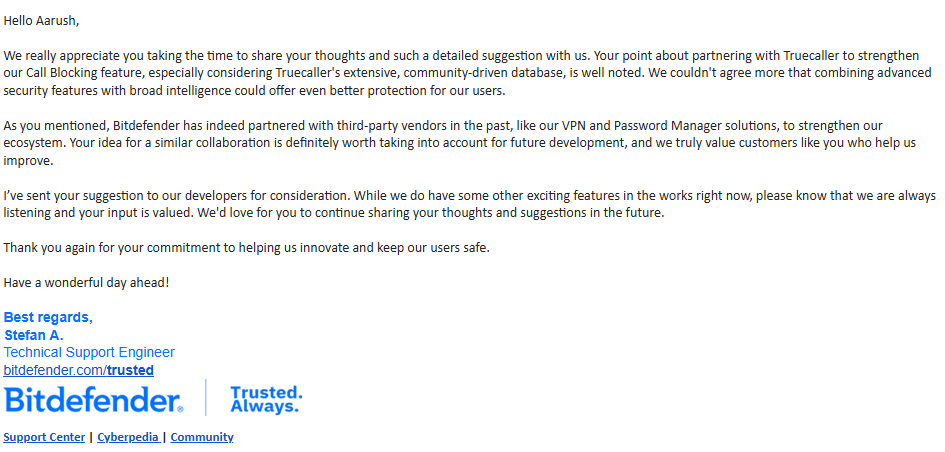The height and width of the screenshot is (452, 945).
Task: Click the vertical divider beside the Bitdefender logo
Action: [x=206, y=398]
